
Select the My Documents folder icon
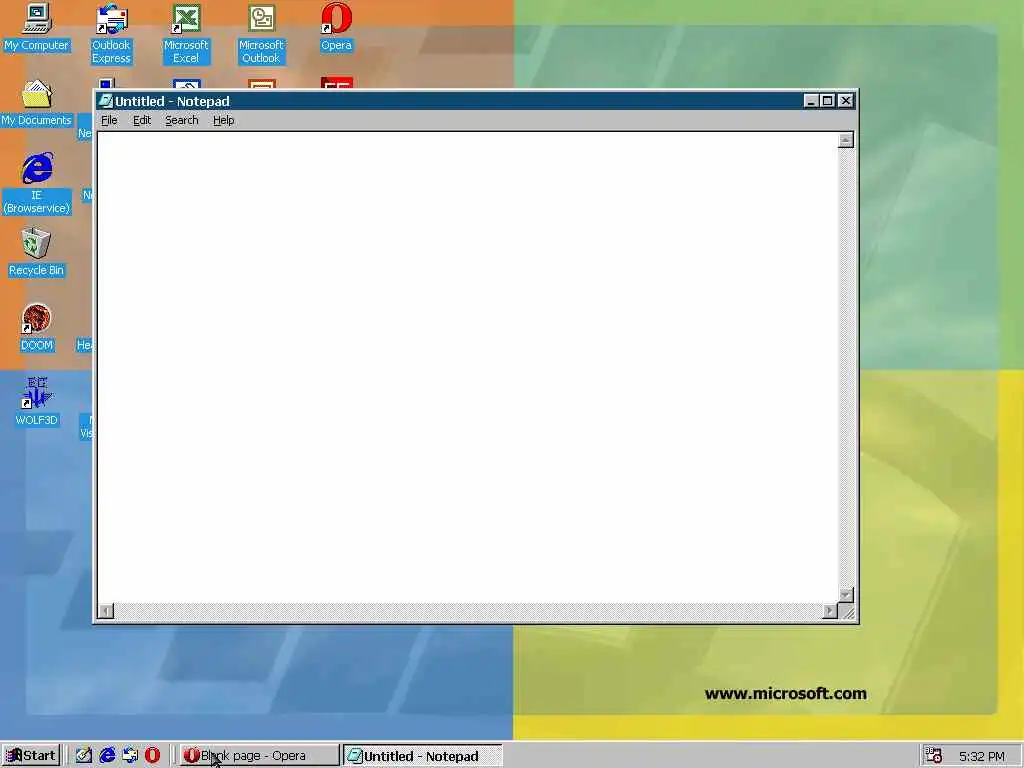tap(37, 103)
